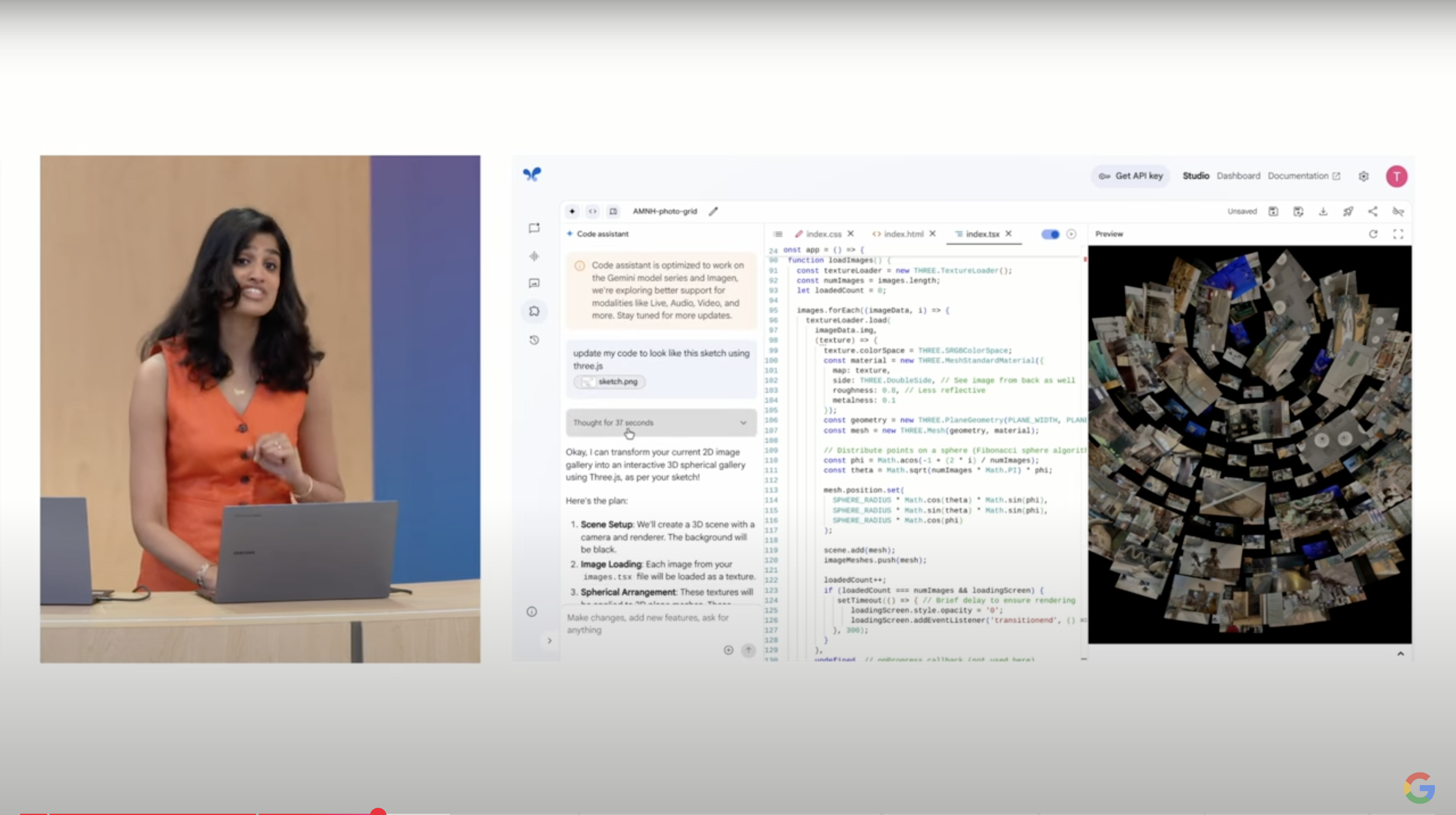Open settings gear in header
The width and height of the screenshot is (1456, 815).
(x=1363, y=176)
